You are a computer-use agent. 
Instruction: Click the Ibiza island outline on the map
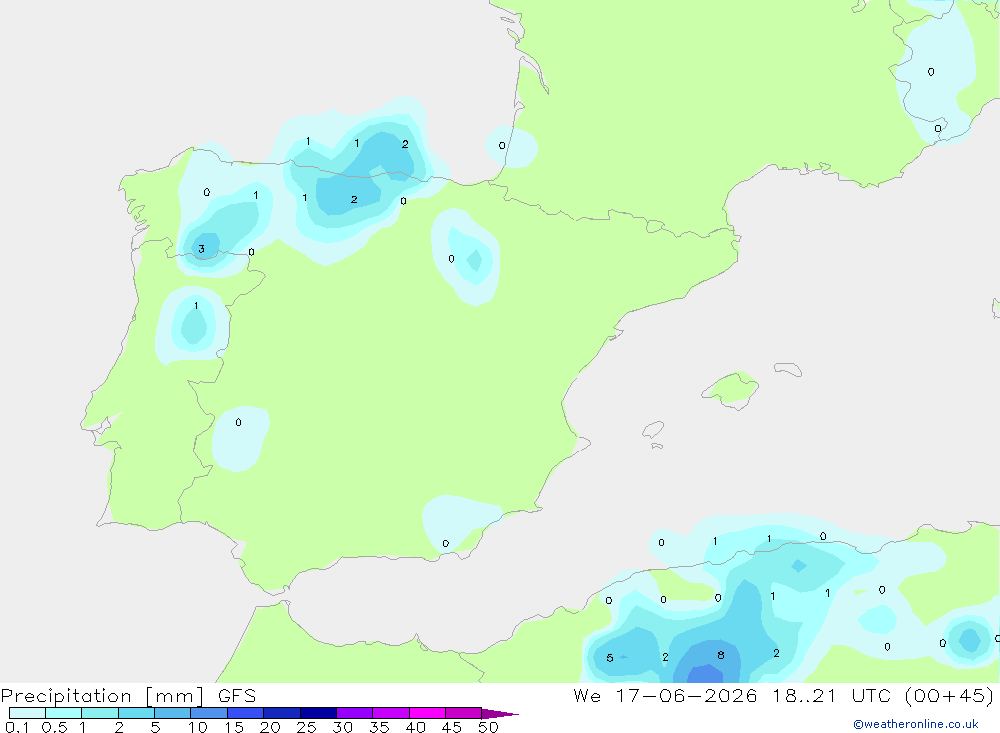point(653,430)
